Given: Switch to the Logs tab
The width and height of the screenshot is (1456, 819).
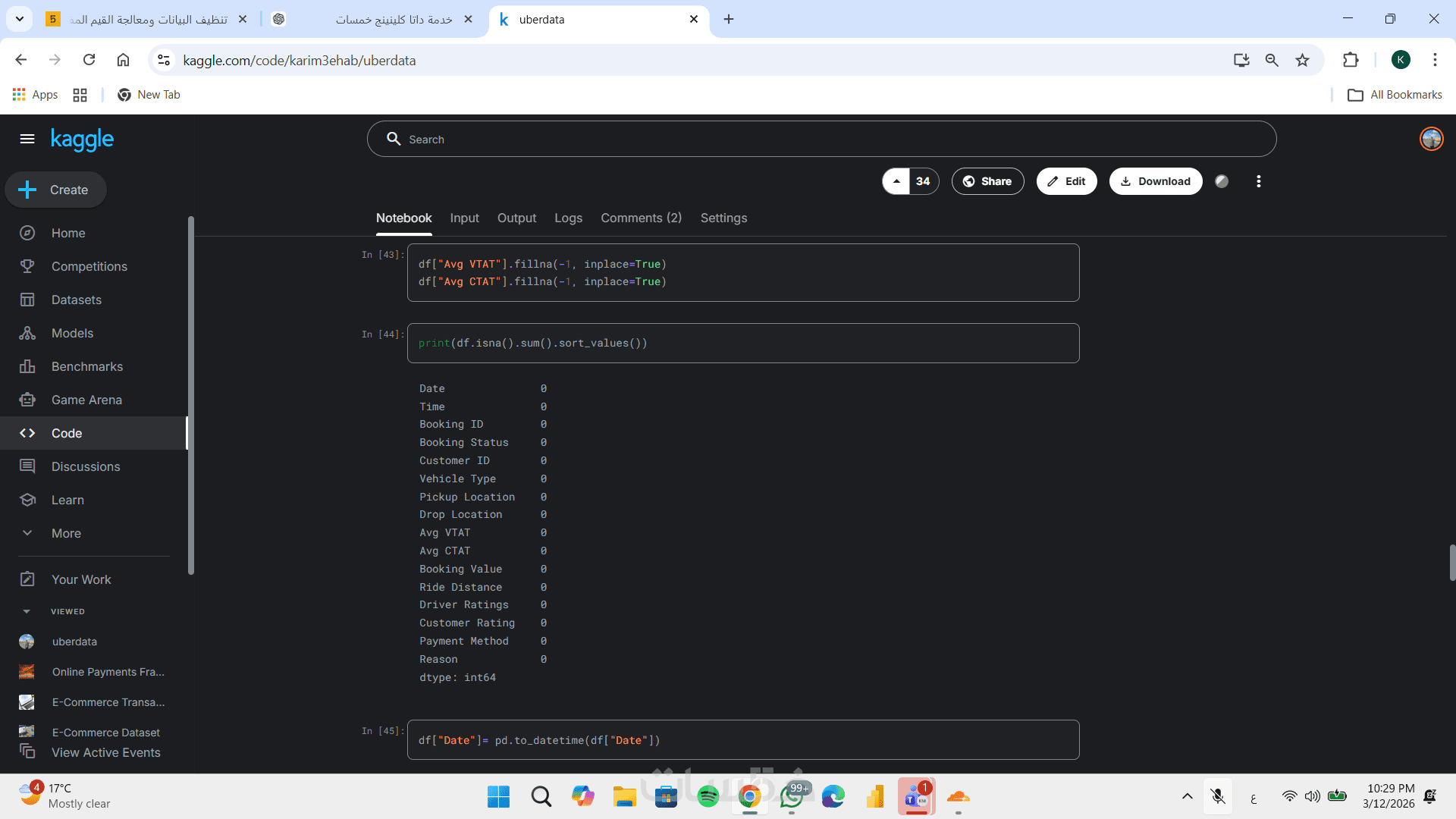Looking at the screenshot, I should 568,218.
